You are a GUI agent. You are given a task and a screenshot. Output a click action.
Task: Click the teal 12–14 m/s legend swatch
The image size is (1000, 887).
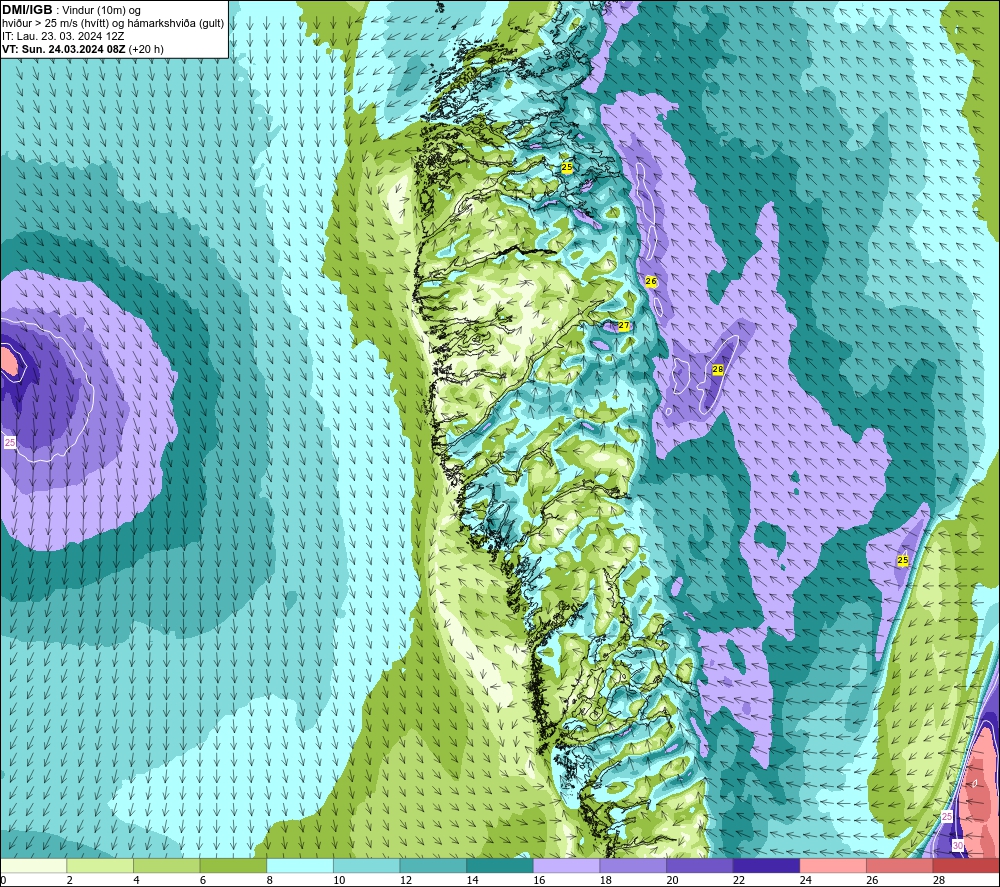[433, 865]
